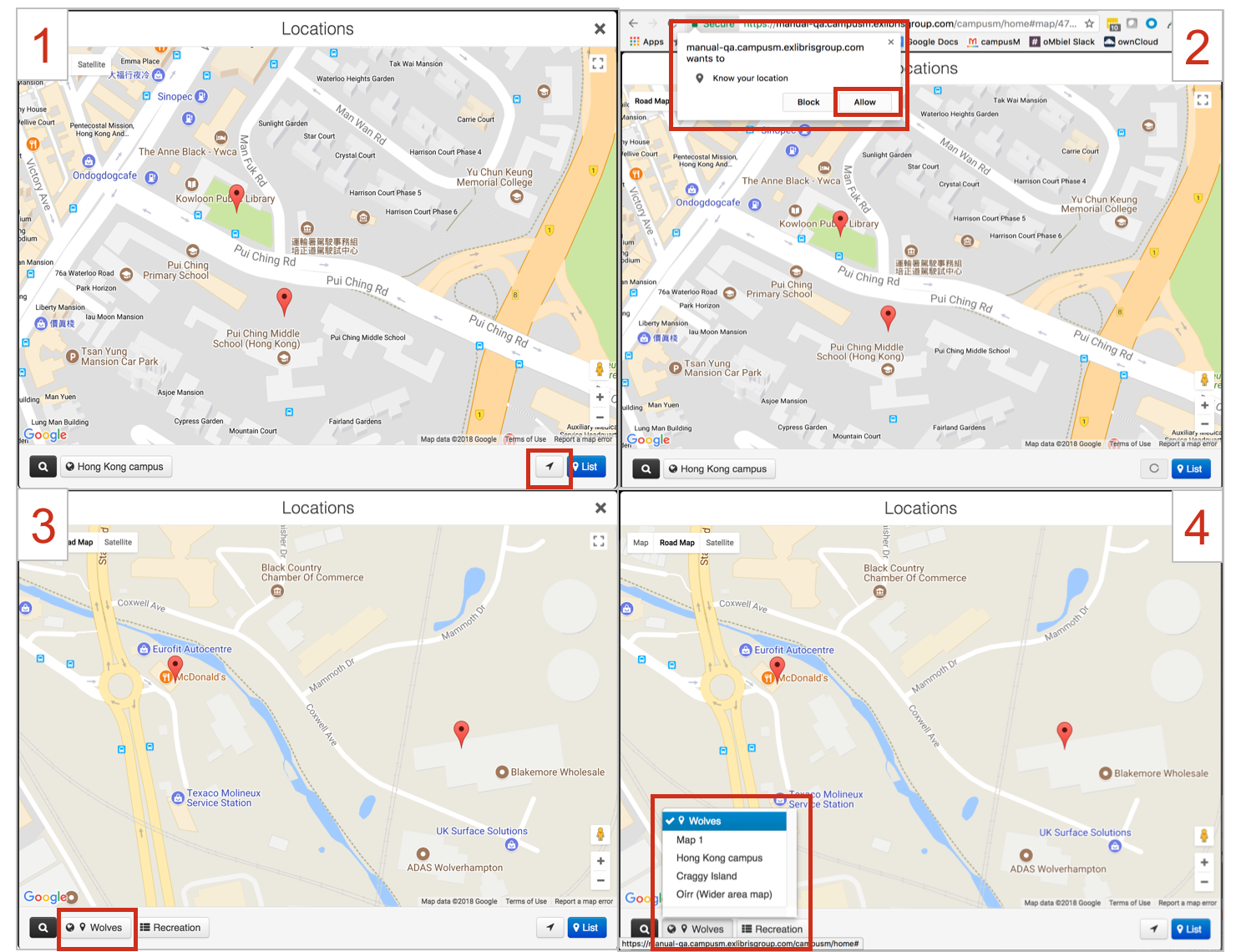Choose Hong Kong campus from the panel 4 dropdown list
This screenshot has height=952, width=1241.
pyautogui.click(x=725, y=858)
